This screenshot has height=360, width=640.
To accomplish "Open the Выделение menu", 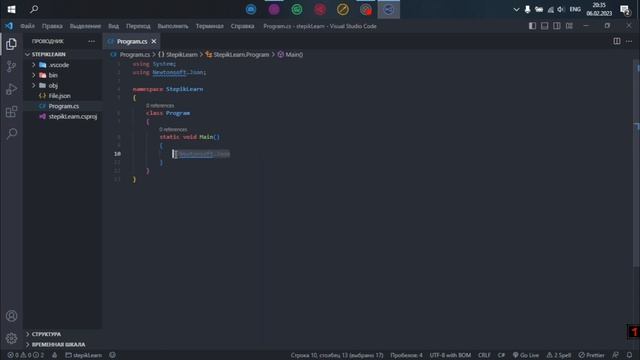I will (x=85, y=26).
